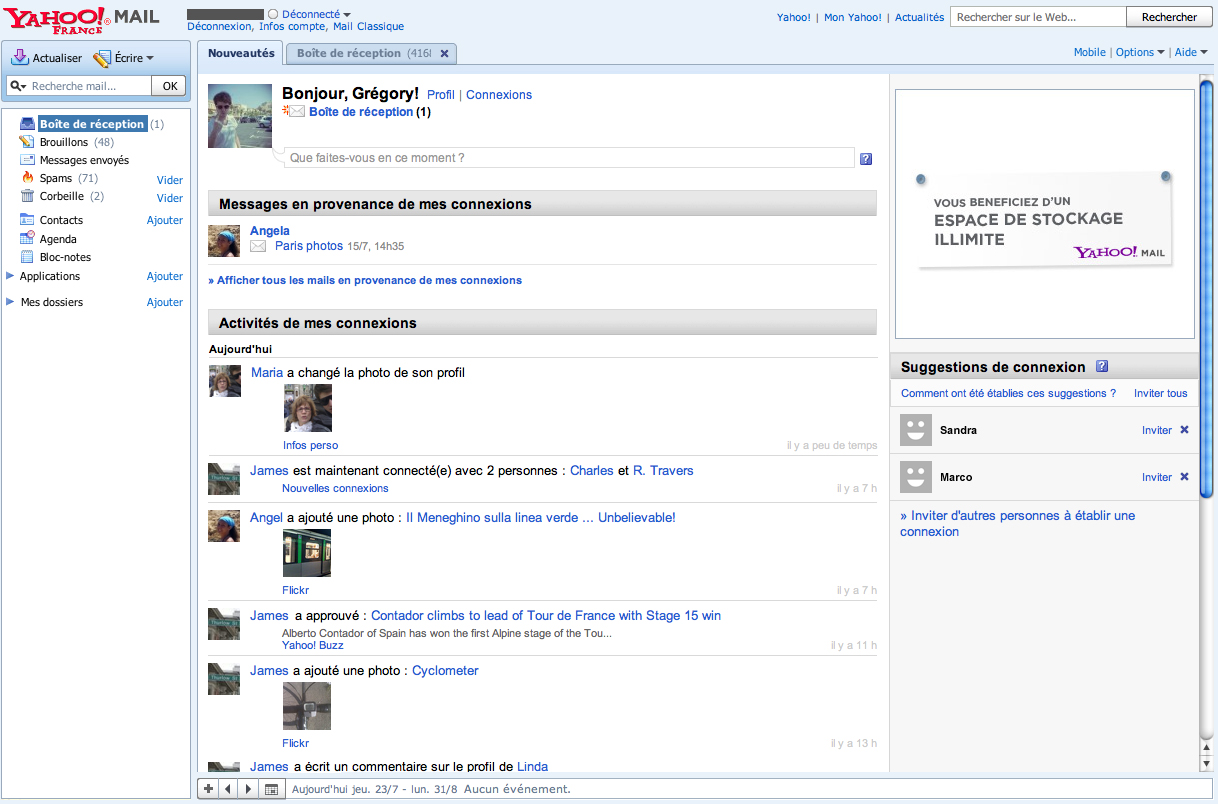Open the Mon Yahoo! link
The width and height of the screenshot is (1218, 804).
pyautogui.click(x=853, y=17)
